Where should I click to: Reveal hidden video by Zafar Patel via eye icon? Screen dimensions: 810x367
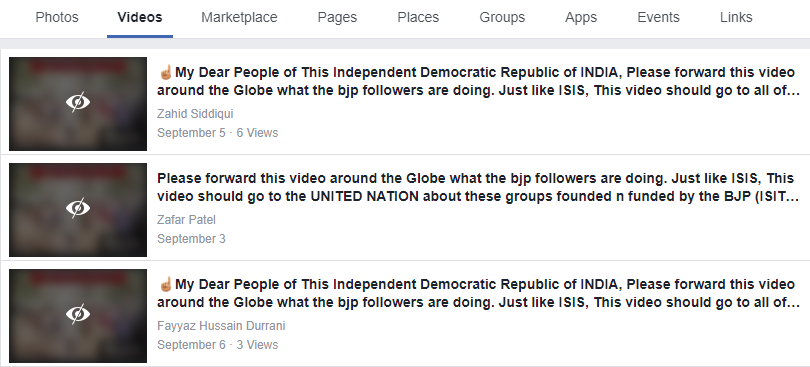[x=78, y=208]
